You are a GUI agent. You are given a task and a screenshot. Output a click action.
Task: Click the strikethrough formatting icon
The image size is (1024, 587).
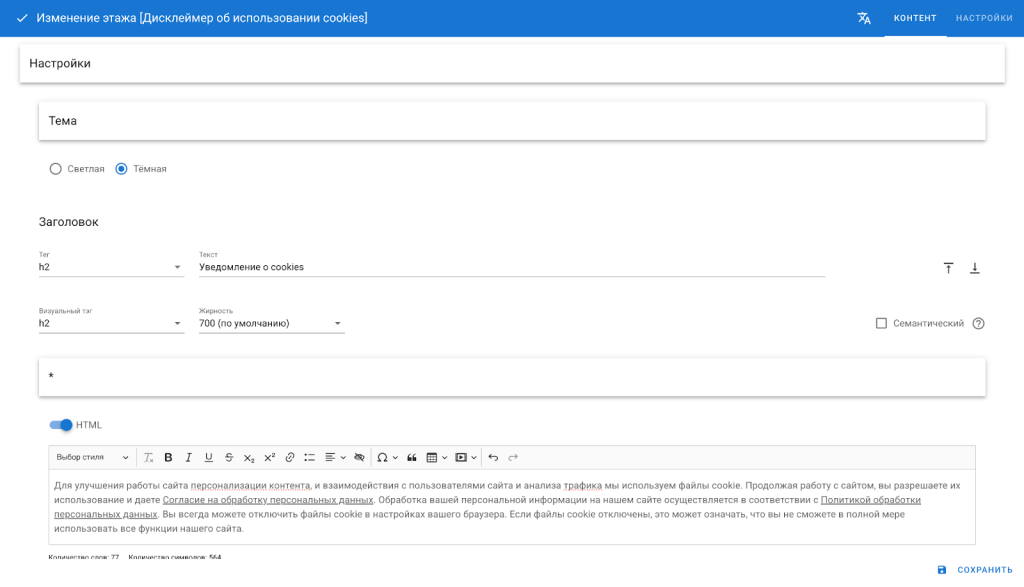(x=229, y=458)
